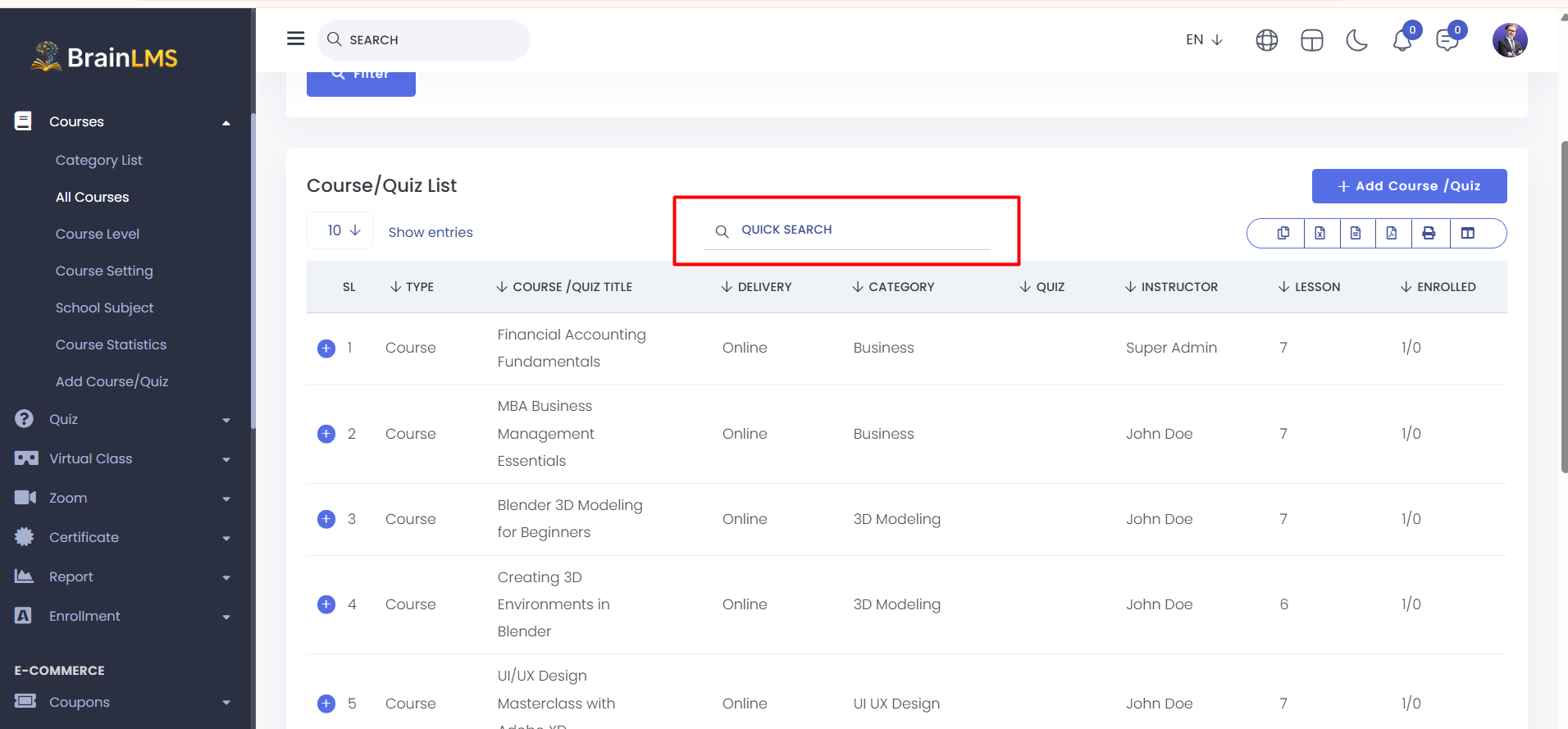Click the Add Course /Quiz button
This screenshot has width=1568, height=729.
[1409, 186]
